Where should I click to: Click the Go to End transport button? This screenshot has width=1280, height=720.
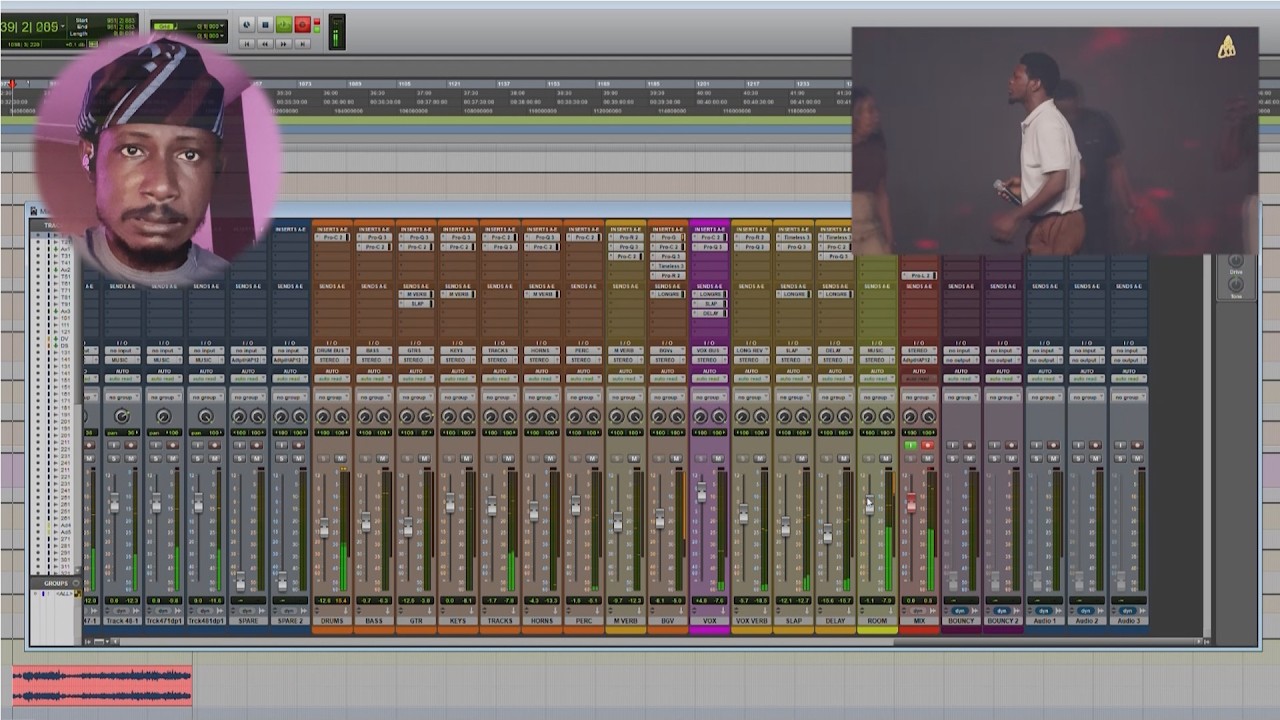pyautogui.click(x=302, y=43)
